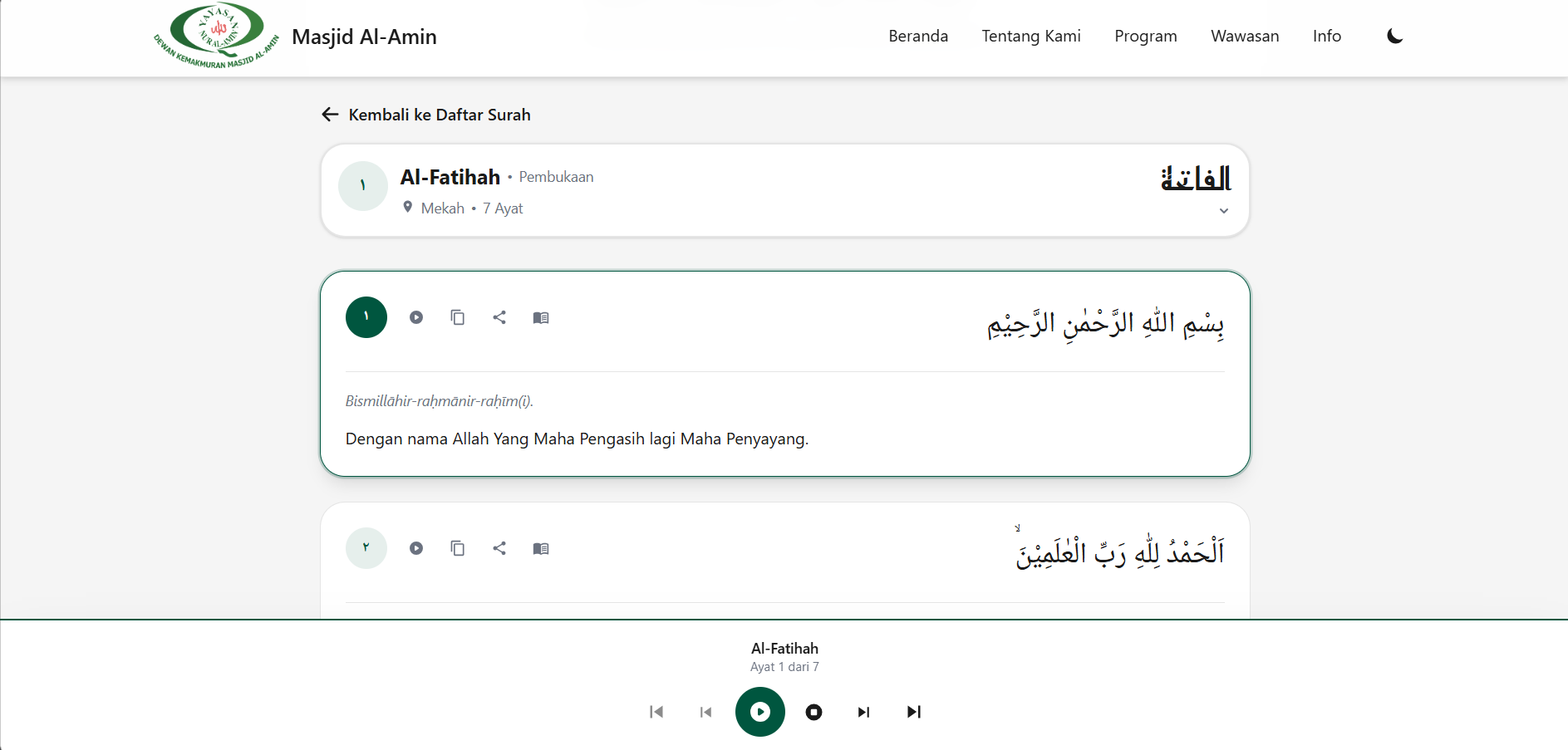The image size is (1568, 750).
Task: Go back via Kembali ke Daftar Surah
Action: [x=426, y=115]
